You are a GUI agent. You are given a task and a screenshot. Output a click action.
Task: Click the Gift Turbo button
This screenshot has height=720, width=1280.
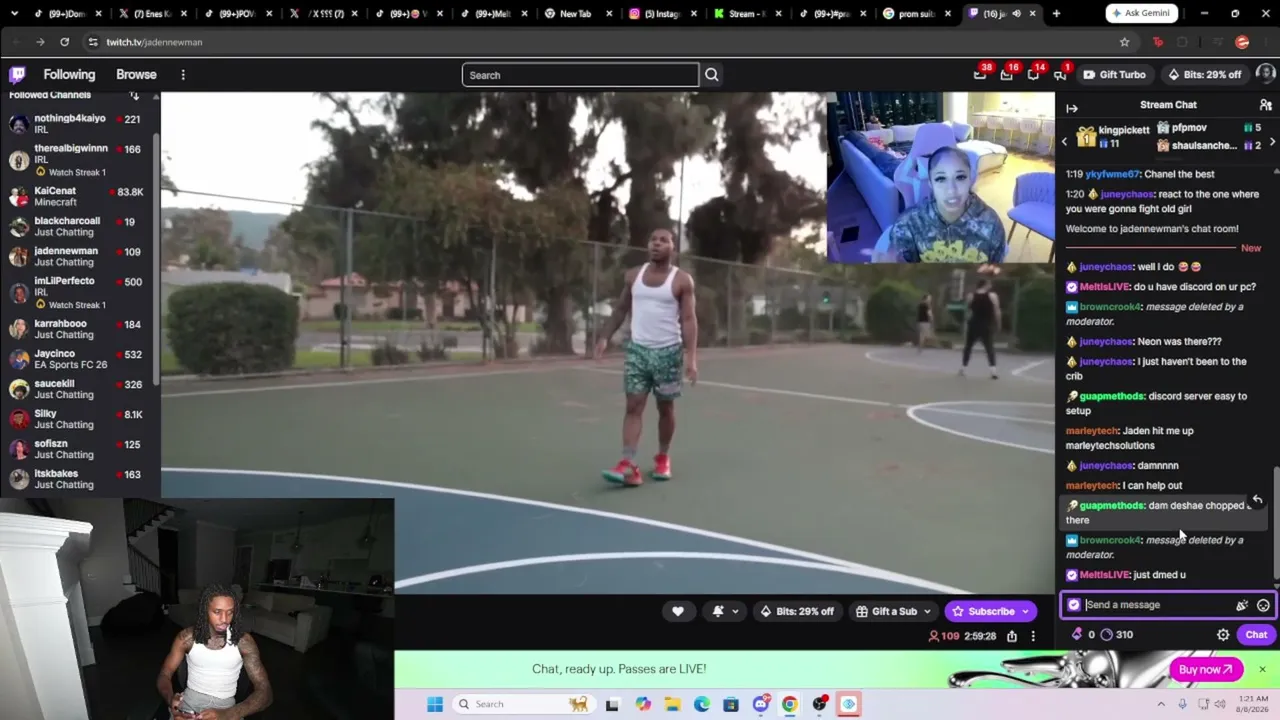tap(1114, 75)
